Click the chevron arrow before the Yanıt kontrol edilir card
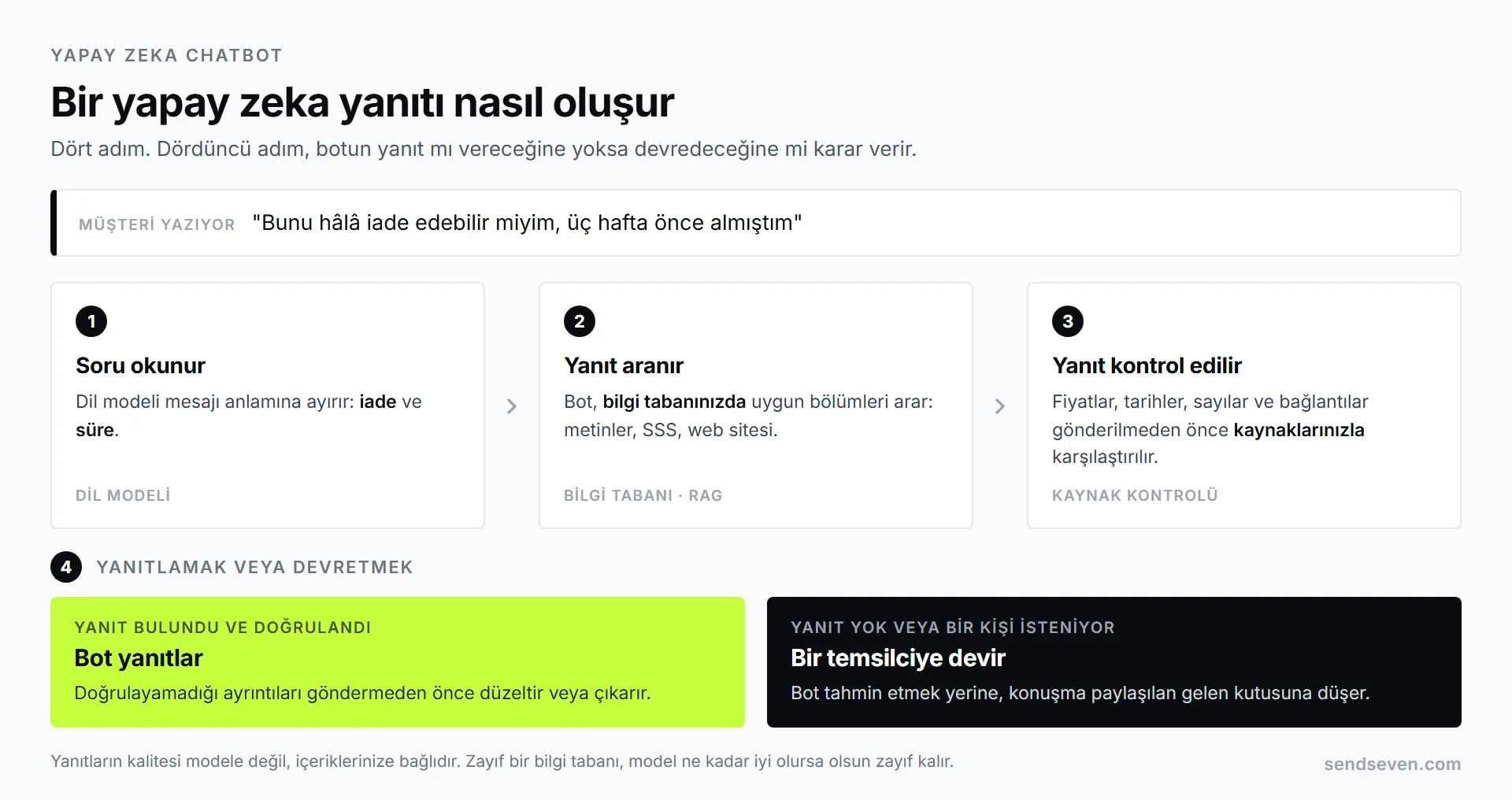The image size is (1512, 800). click(x=1000, y=406)
